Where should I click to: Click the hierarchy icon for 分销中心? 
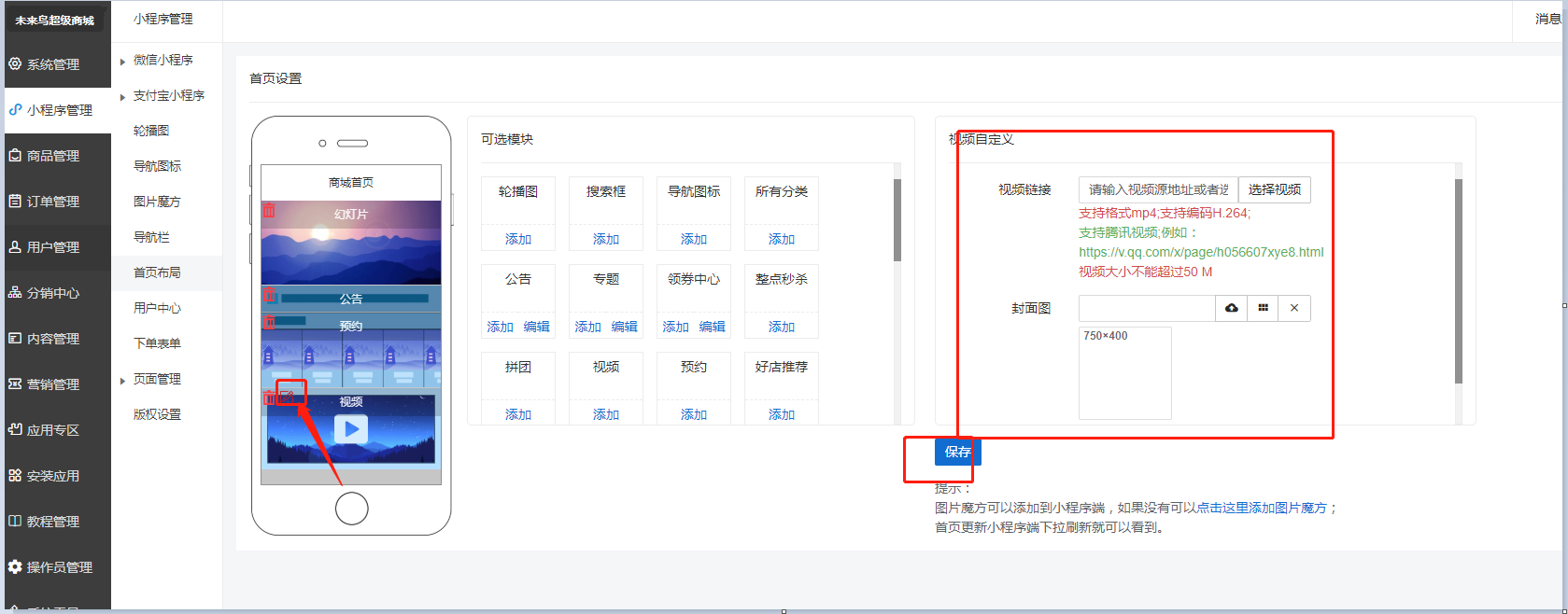pyautogui.click(x=15, y=293)
